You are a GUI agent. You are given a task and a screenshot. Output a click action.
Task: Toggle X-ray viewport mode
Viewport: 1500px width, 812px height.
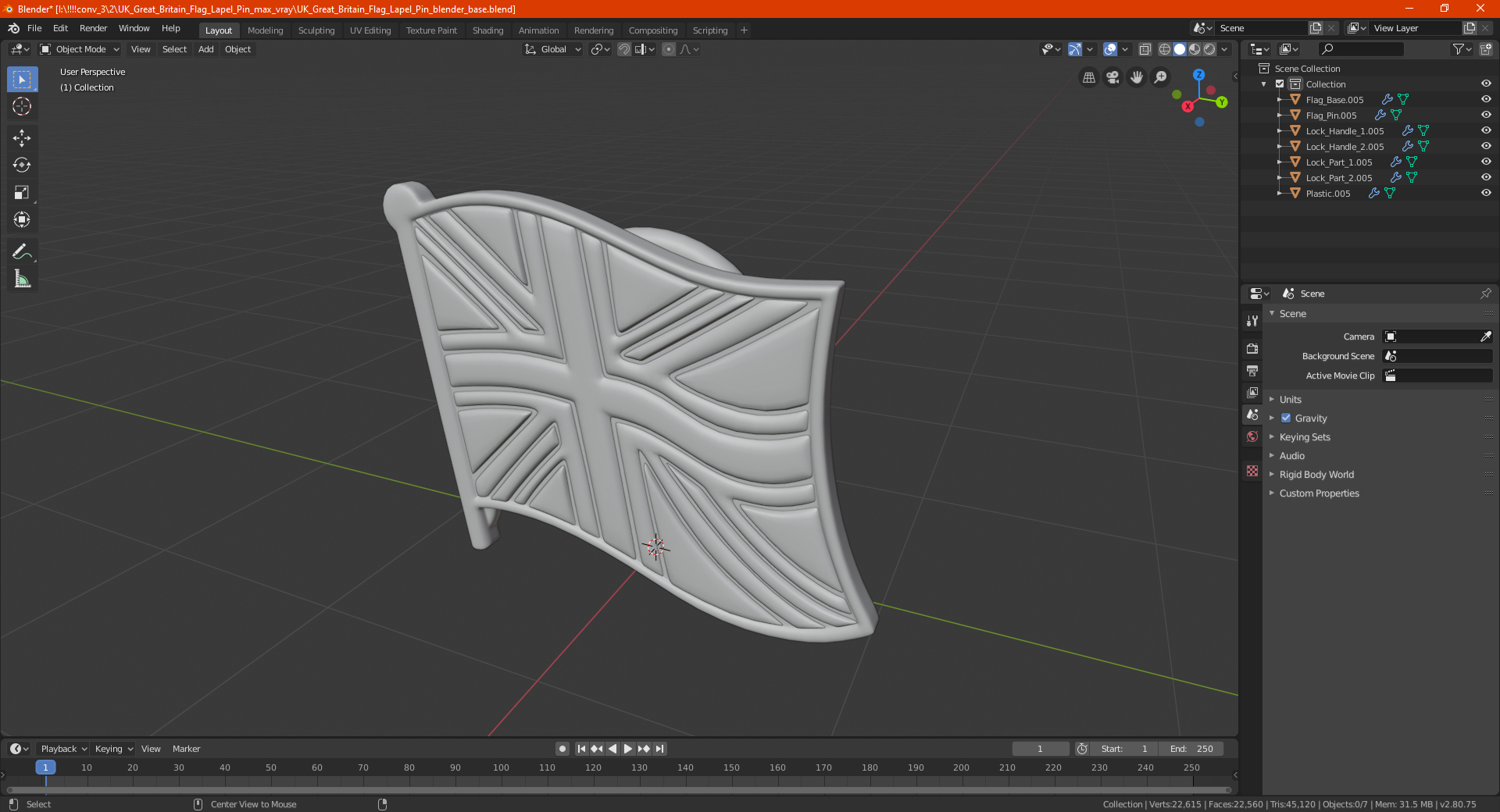[x=1145, y=49]
